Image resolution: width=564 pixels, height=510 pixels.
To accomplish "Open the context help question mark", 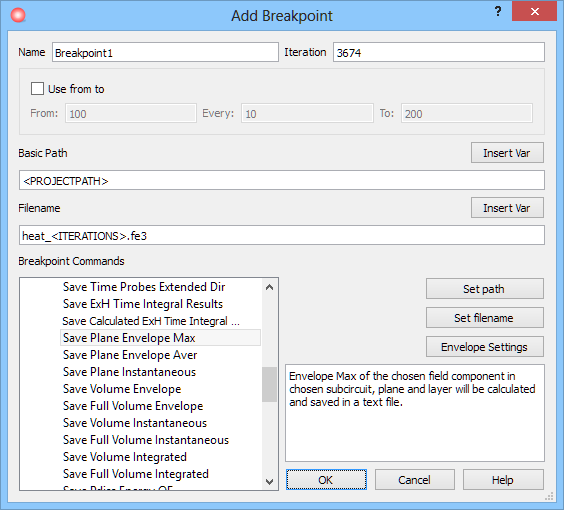I will click(x=498, y=12).
